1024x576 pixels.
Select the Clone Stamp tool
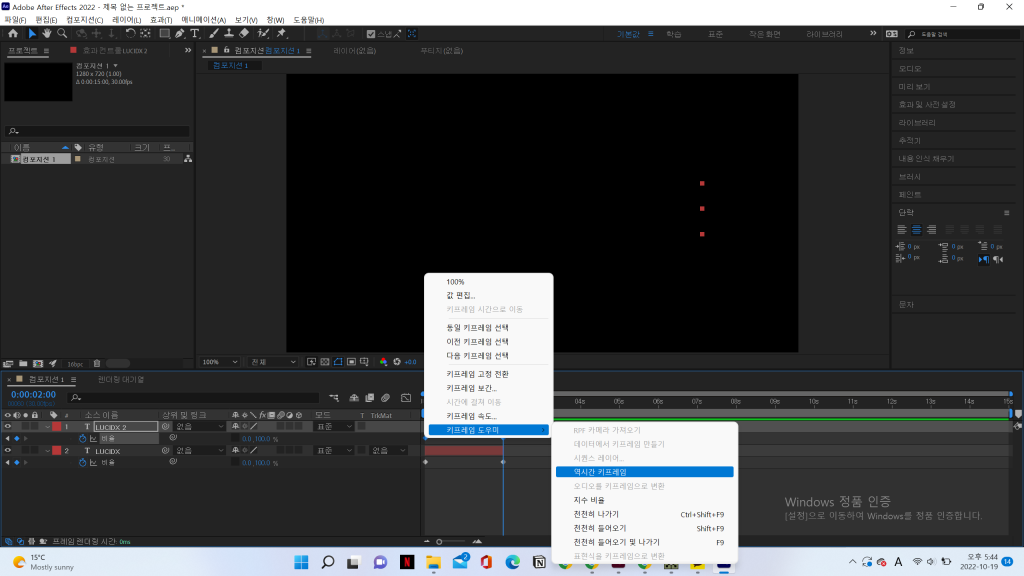[x=229, y=33]
